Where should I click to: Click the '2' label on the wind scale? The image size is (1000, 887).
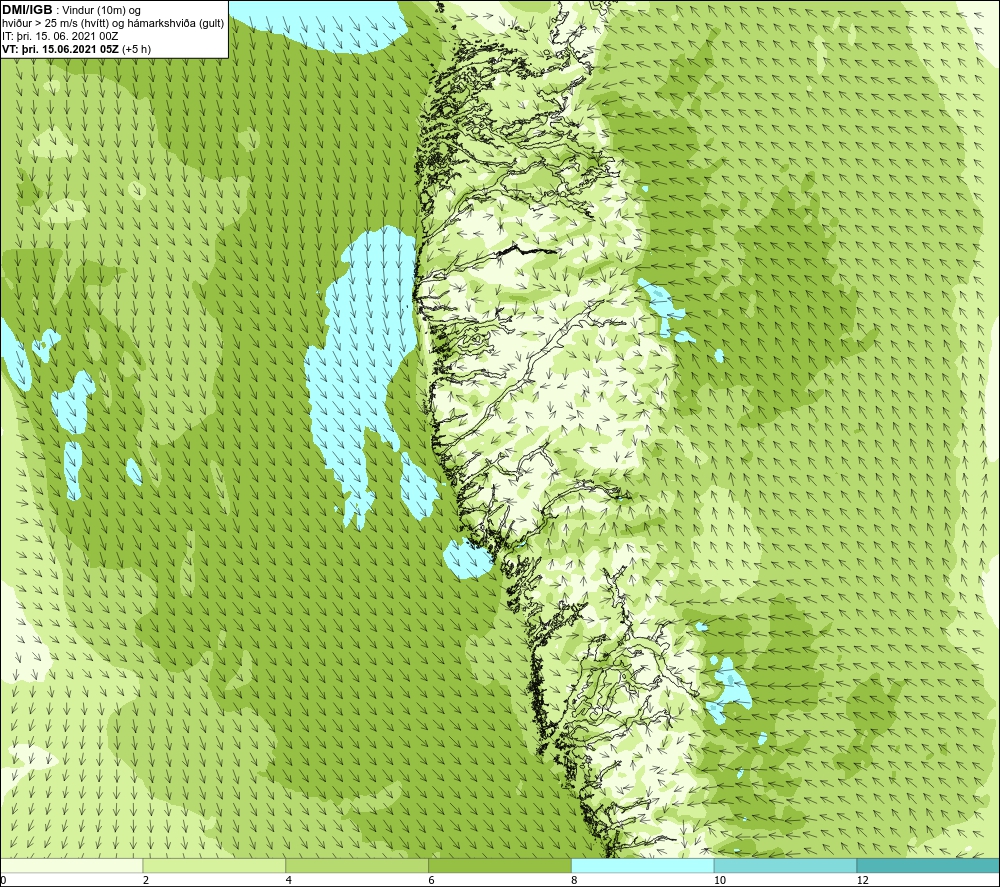point(146,880)
